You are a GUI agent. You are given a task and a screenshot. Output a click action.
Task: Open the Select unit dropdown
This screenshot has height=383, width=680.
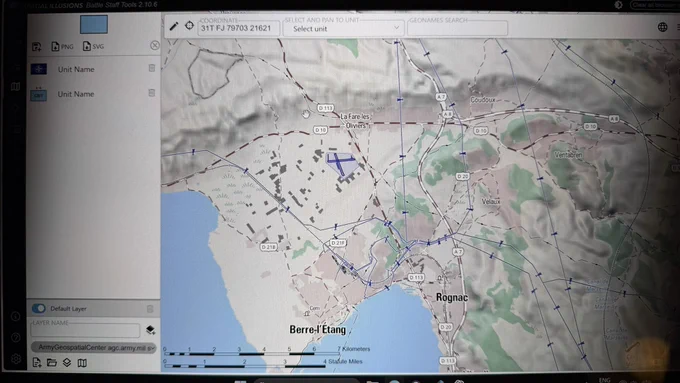click(x=343, y=29)
